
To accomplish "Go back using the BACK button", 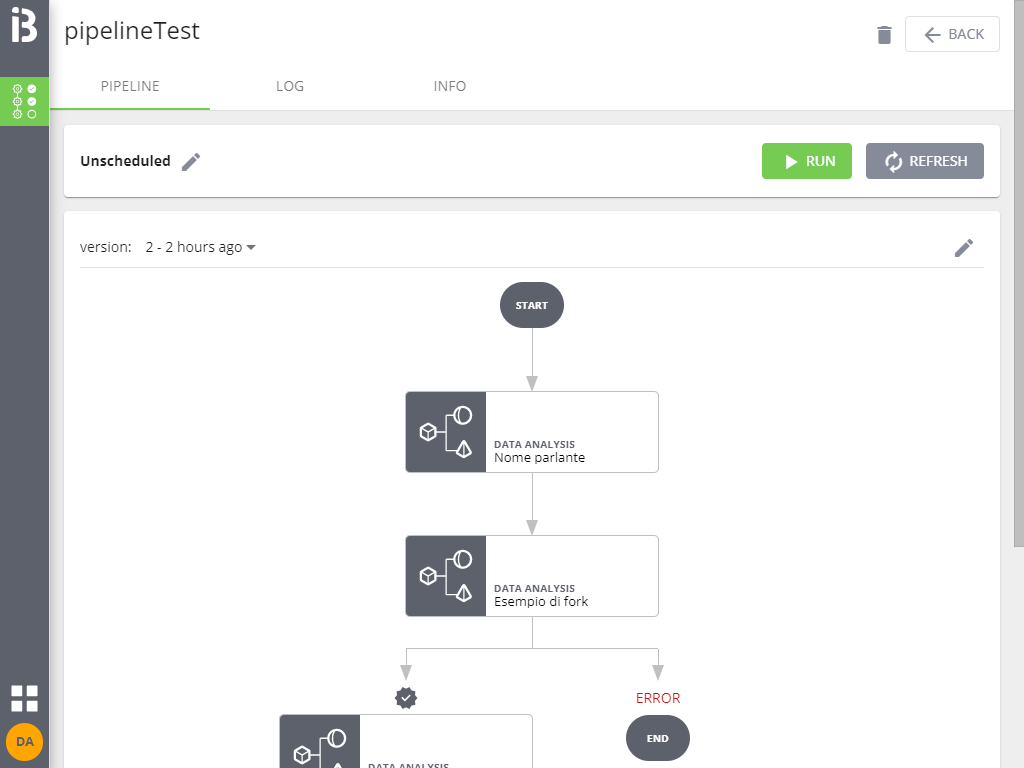I will (952, 33).
